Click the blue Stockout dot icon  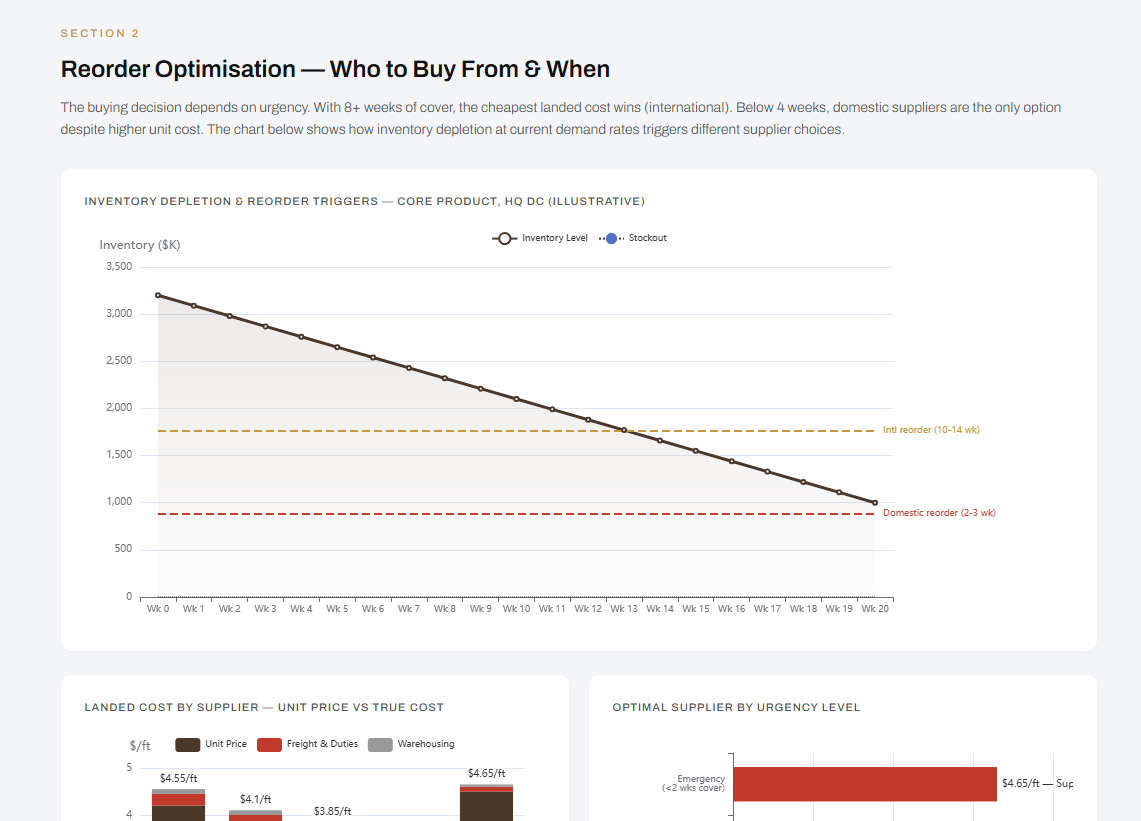611,238
